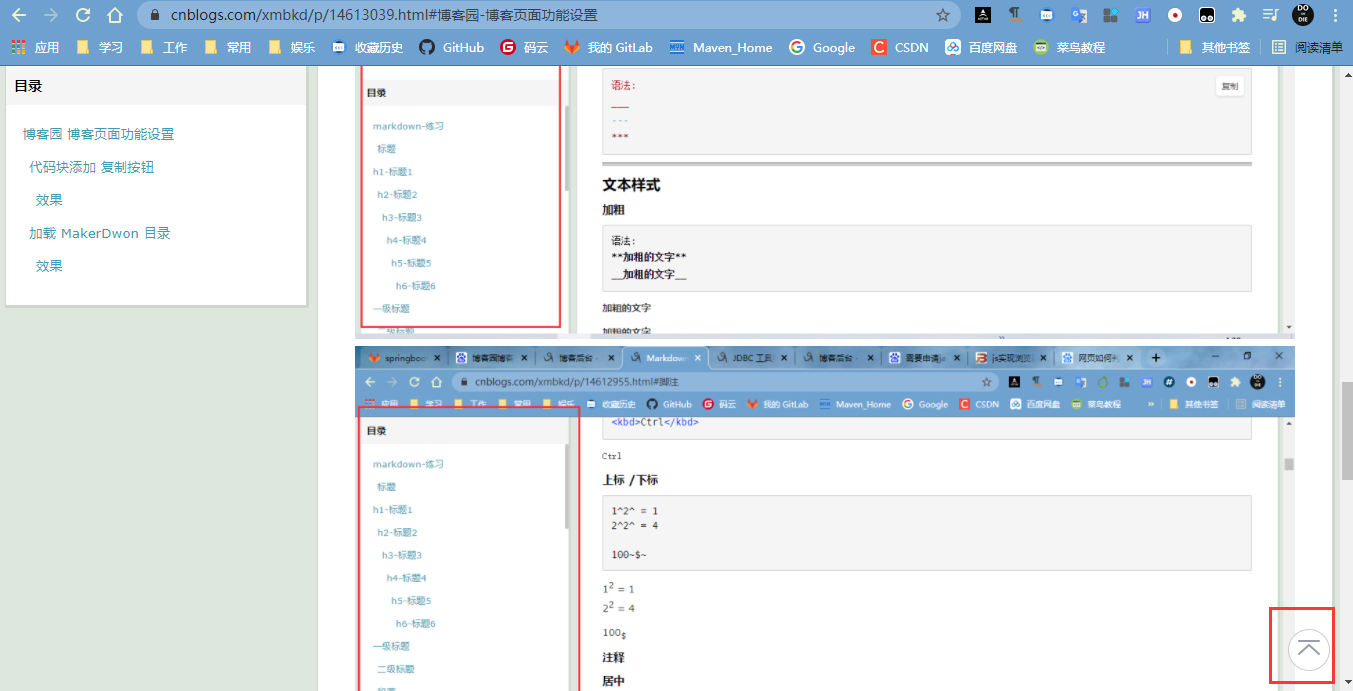Open the 百度网盘 bookmark
The image size is (1353, 691).
981,47
